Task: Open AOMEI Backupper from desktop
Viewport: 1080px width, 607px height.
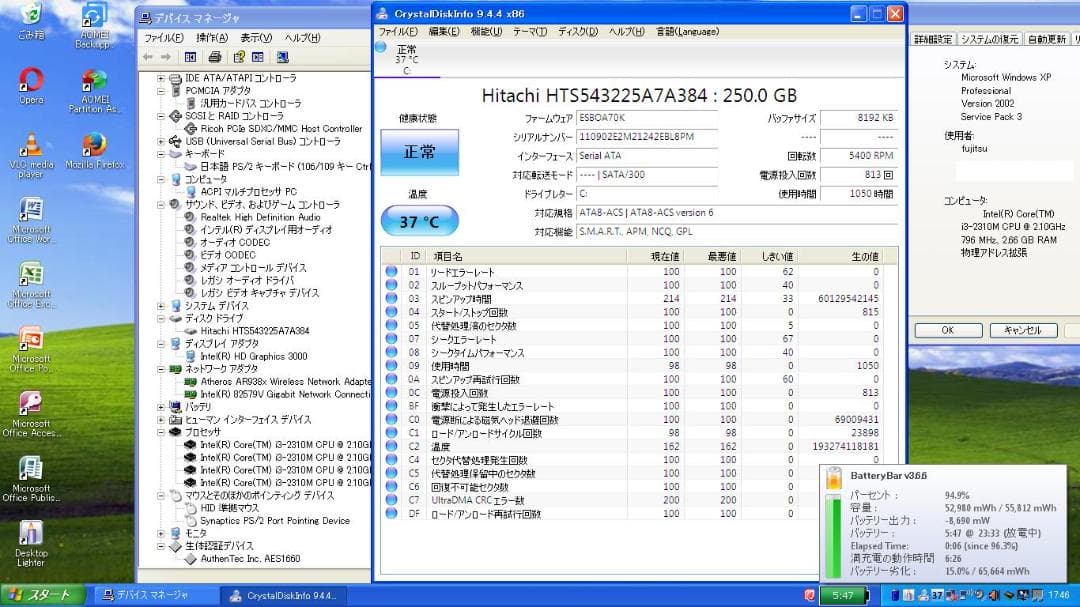Action: (x=93, y=18)
